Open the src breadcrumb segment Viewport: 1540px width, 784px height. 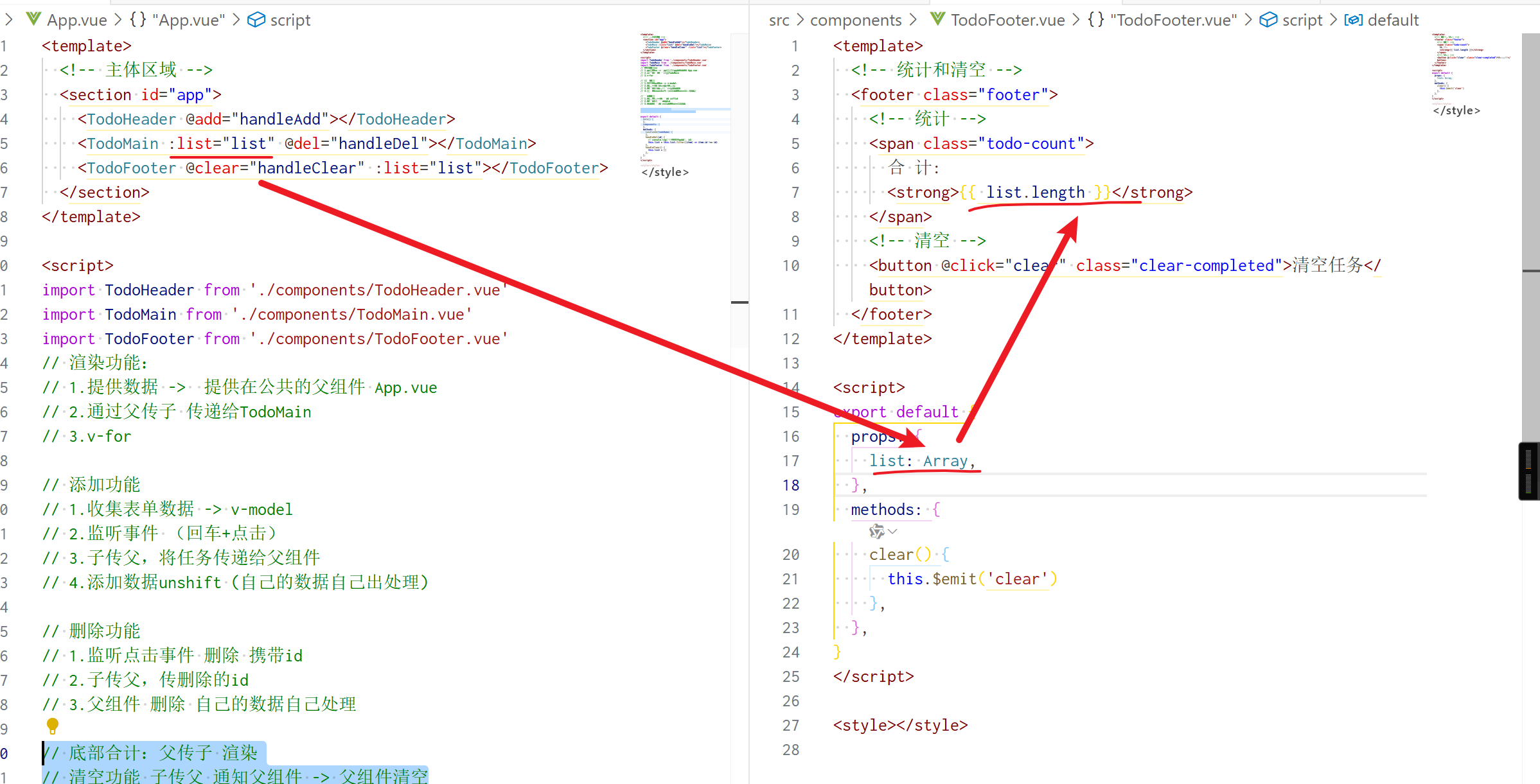click(x=779, y=19)
